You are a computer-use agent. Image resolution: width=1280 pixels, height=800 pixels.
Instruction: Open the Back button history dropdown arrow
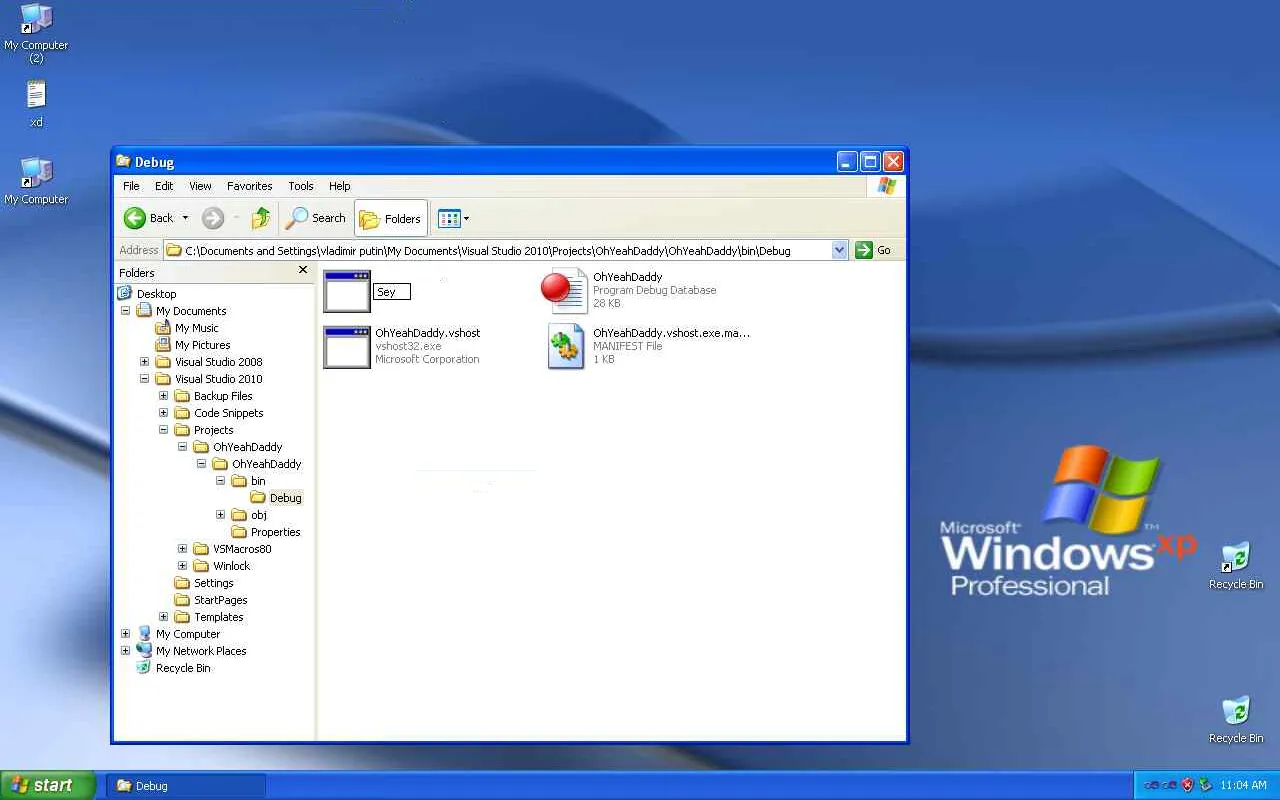click(x=185, y=218)
